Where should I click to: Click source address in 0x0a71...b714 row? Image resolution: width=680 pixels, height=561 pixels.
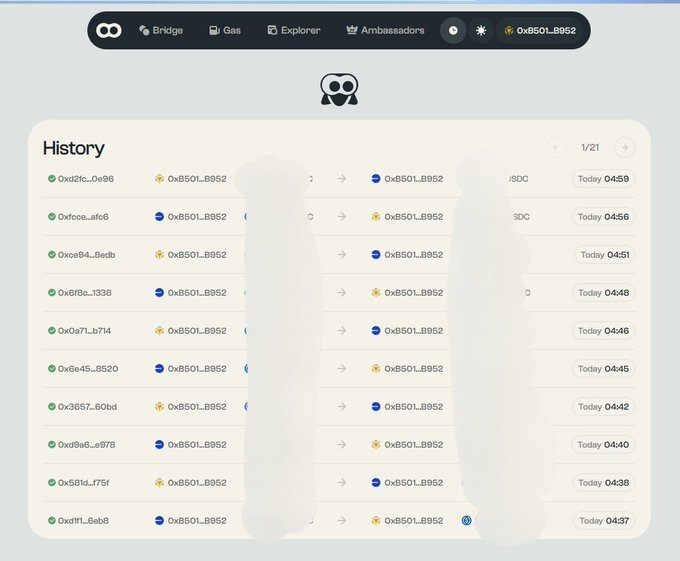click(x=197, y=331)
